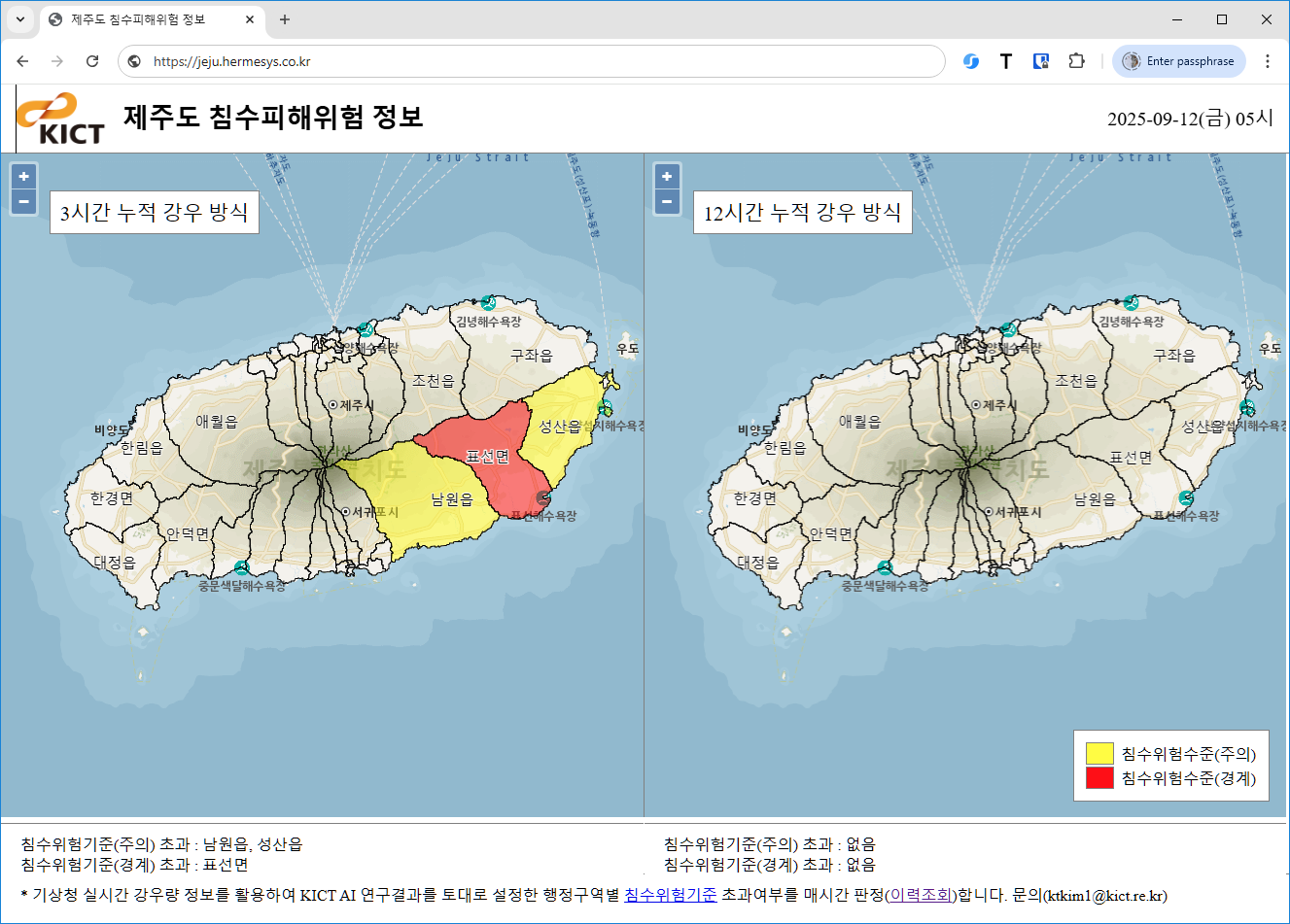Screen dimensions: 1290x924
Task: Open the Chrome three-dot menu
Action: point(1267,61)
